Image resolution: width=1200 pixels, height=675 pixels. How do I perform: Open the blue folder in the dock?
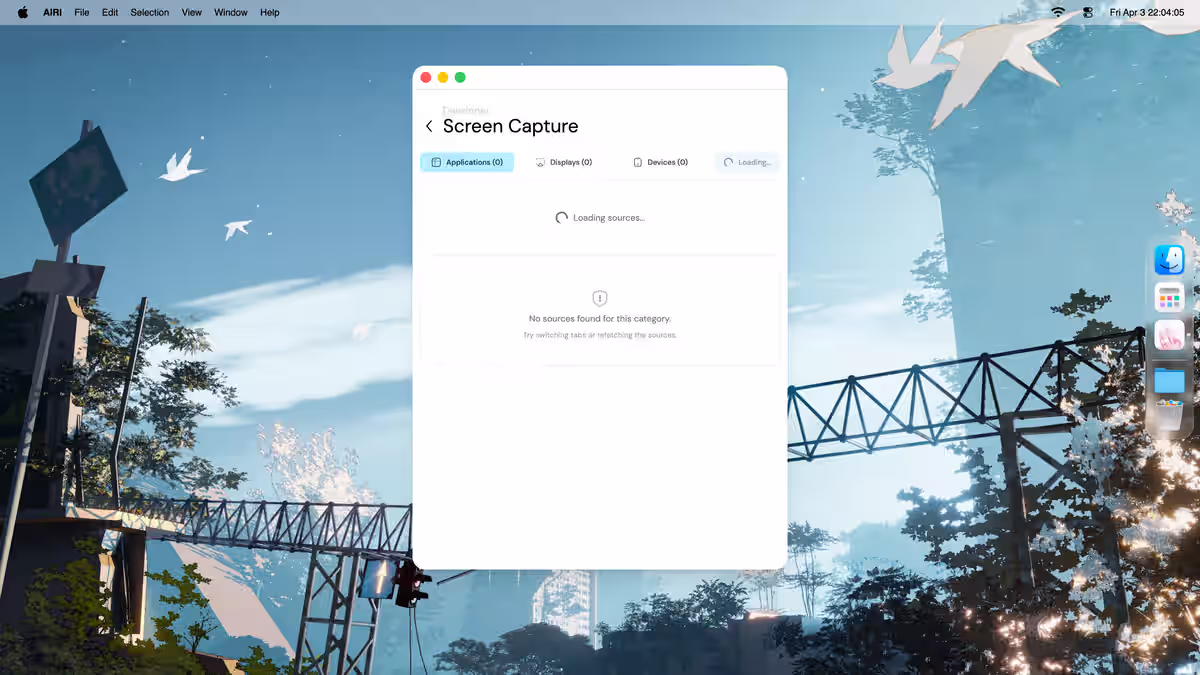coord(1169,380)
